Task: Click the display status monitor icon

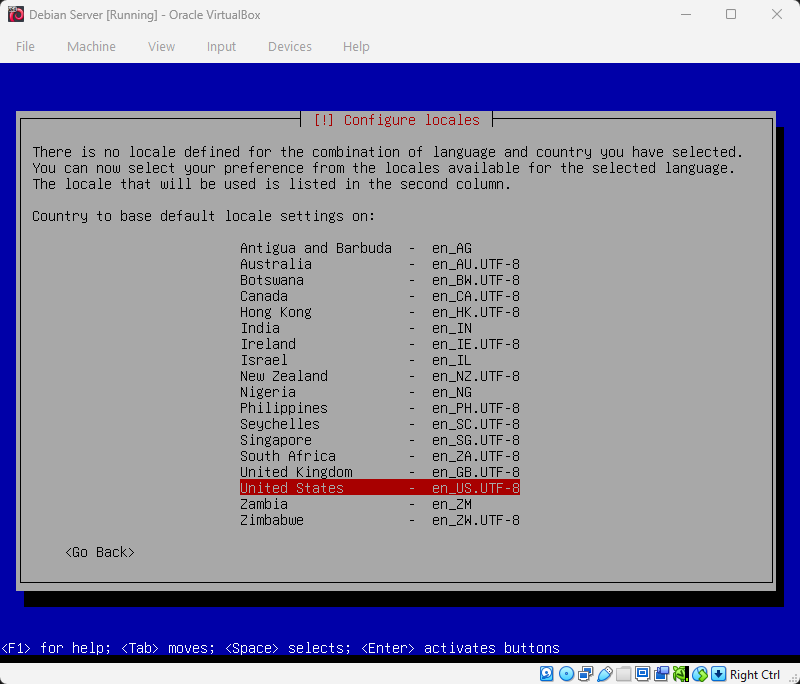Action: pyautogui.click(x=642, y=673)
